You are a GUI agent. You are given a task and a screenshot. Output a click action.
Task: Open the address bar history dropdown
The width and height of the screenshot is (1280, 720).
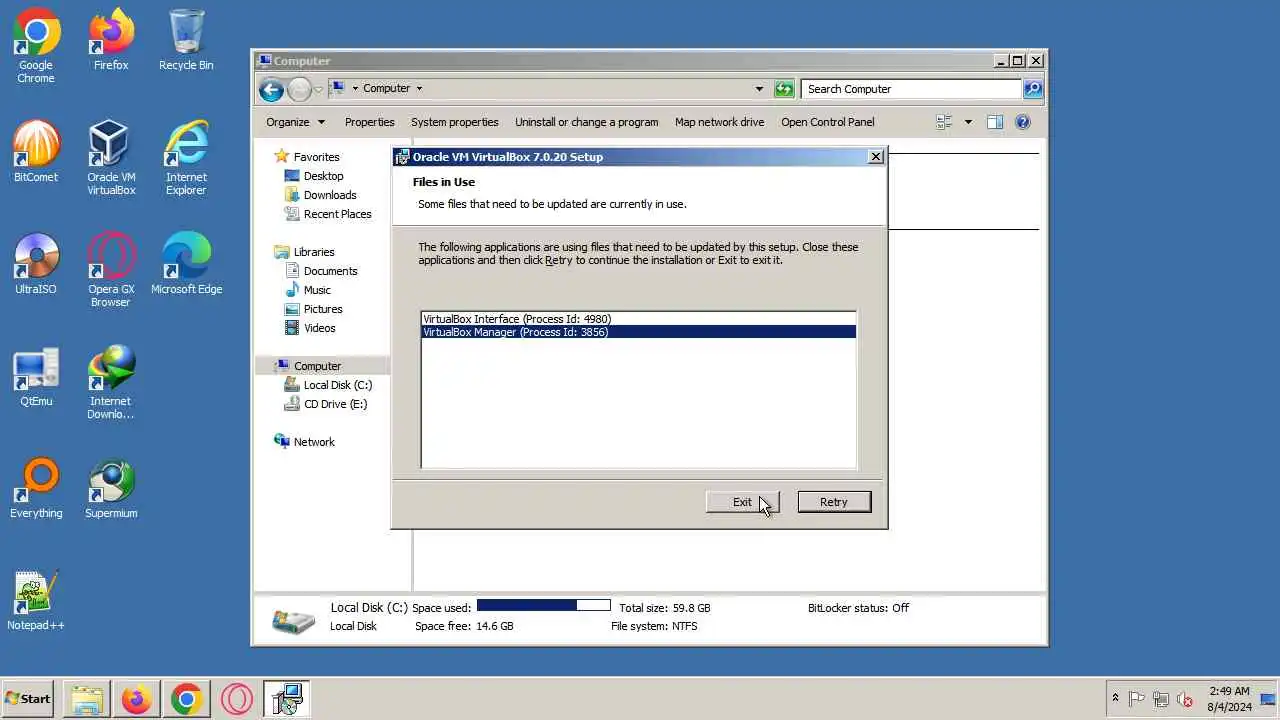(759, 89)
